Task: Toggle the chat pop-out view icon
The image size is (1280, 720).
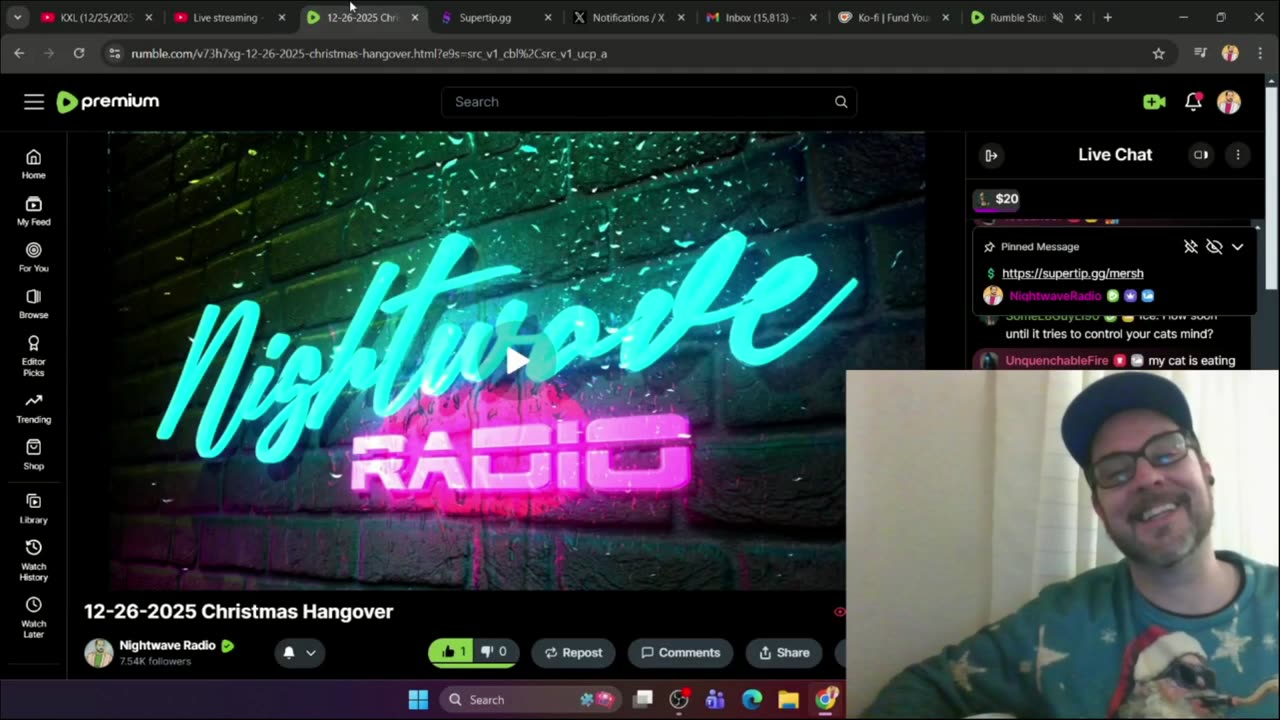Action: pyautogui.click(x=1201, y=155)
